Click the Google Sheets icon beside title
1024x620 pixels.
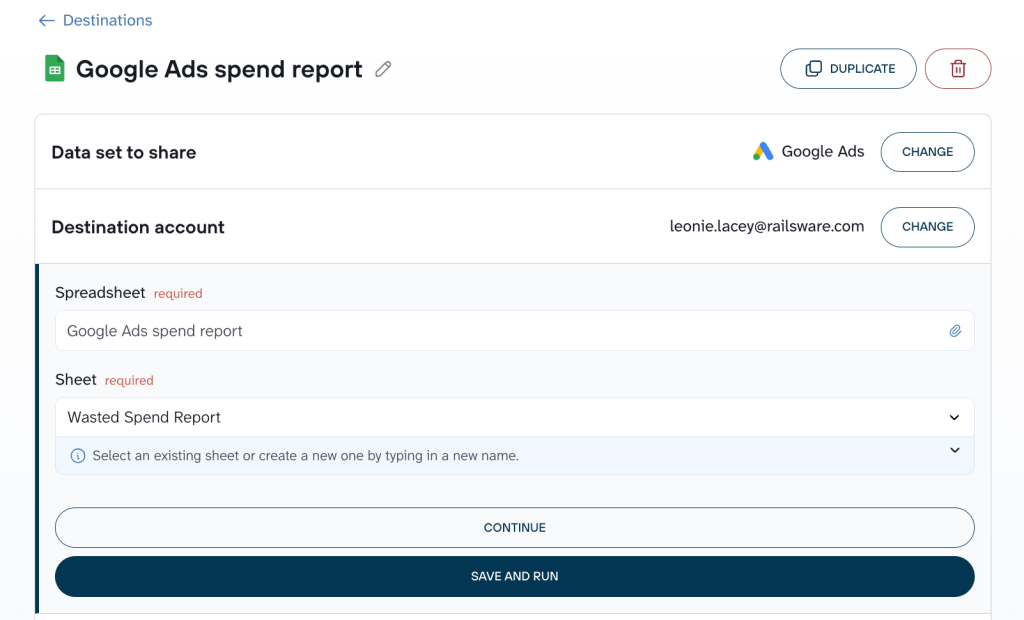point(55,69)
